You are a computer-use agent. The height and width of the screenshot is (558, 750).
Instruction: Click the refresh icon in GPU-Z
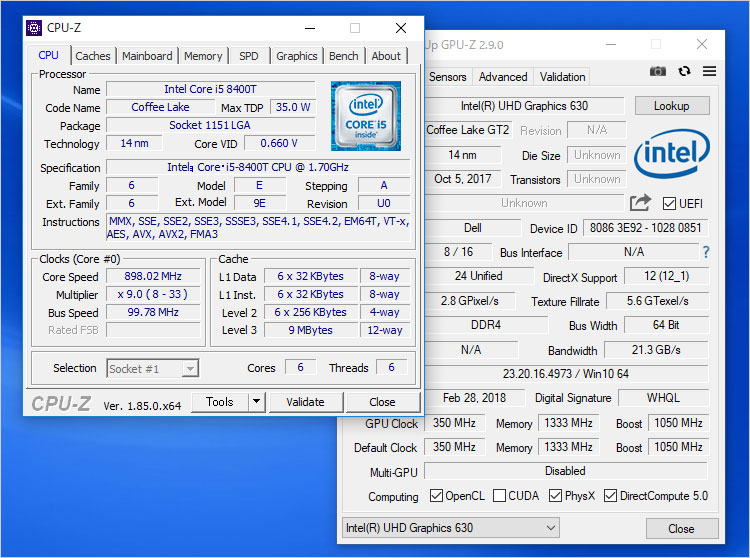684,71
